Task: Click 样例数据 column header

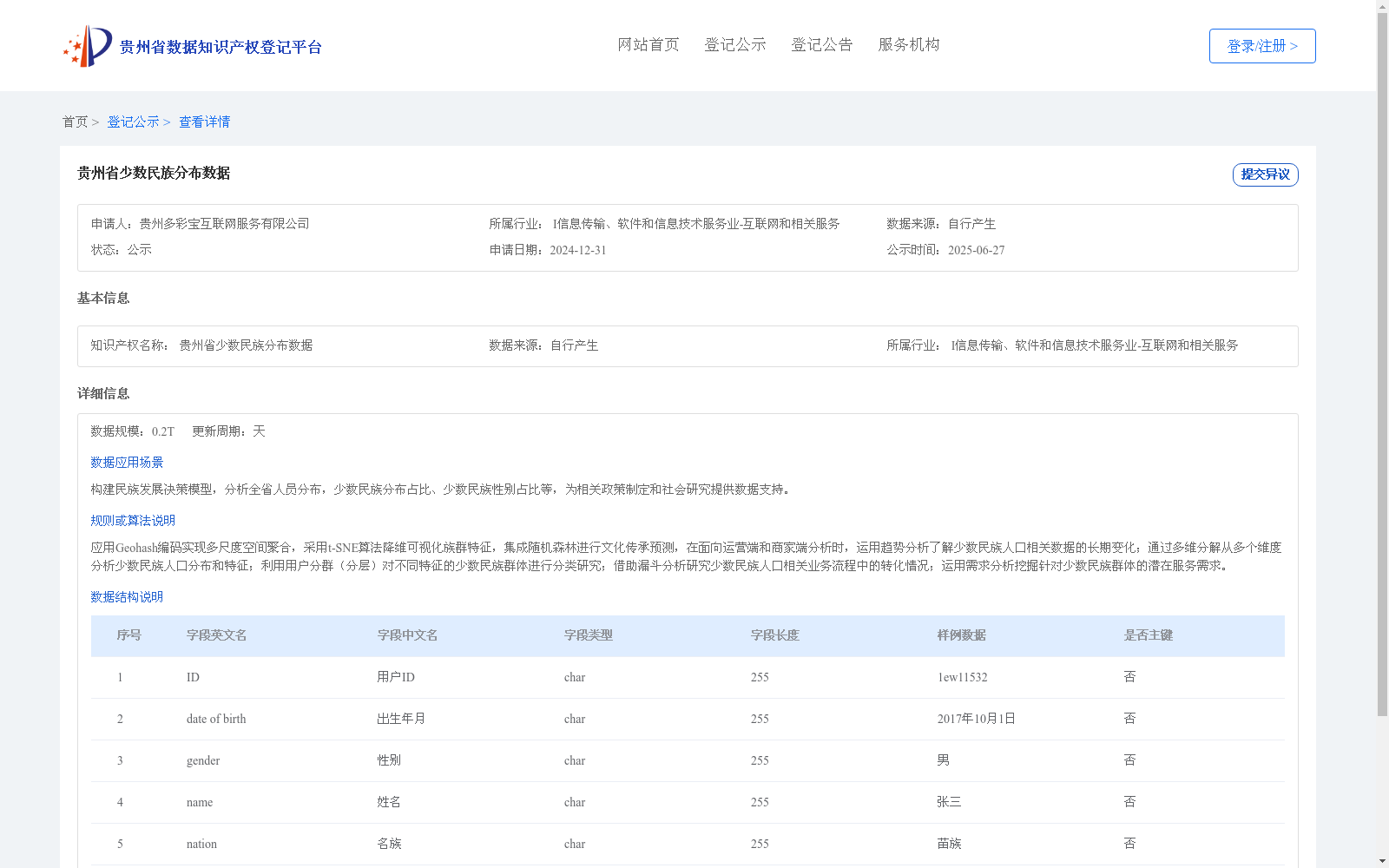Action: [962, 635]
